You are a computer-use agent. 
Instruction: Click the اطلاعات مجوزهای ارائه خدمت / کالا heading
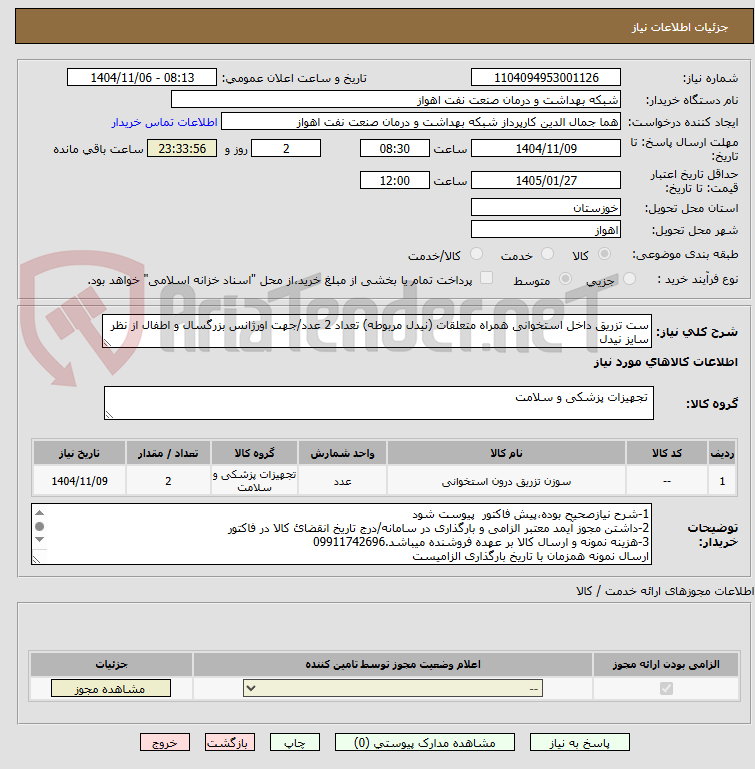click(665, 591)
